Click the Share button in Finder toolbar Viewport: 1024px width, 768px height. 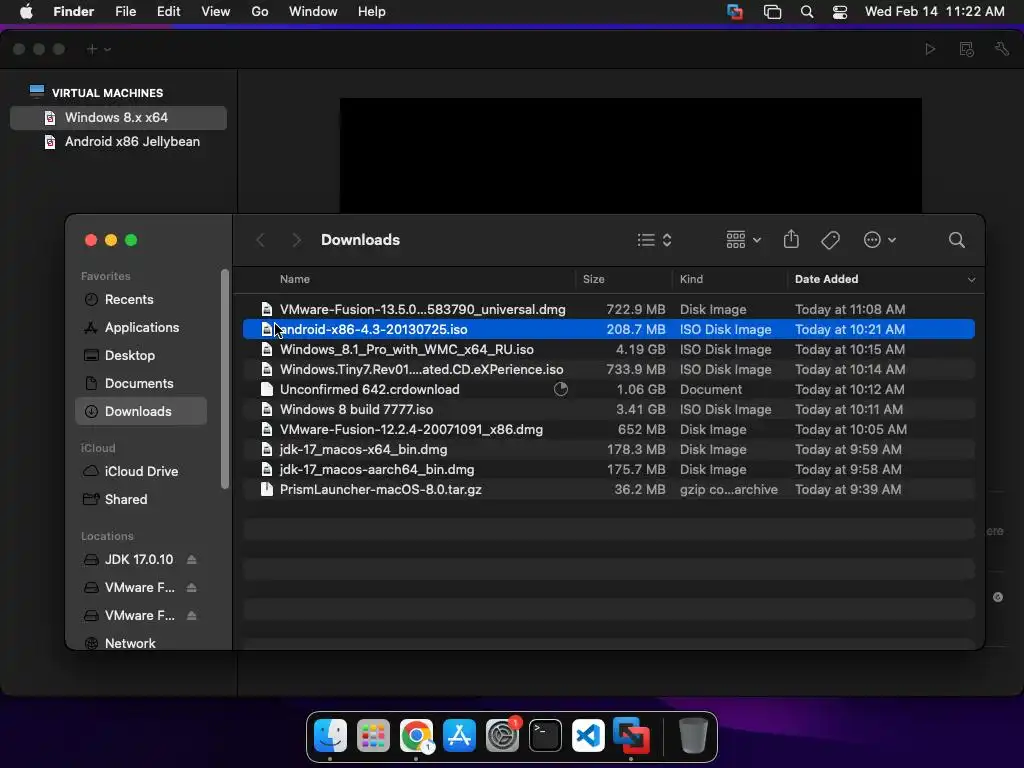(x=791, y=240)
